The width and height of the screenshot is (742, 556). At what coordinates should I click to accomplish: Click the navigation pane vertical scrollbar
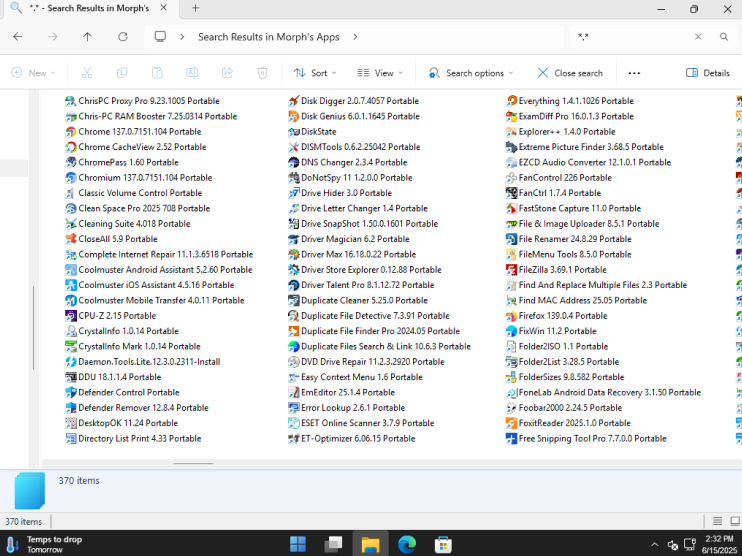33,327
